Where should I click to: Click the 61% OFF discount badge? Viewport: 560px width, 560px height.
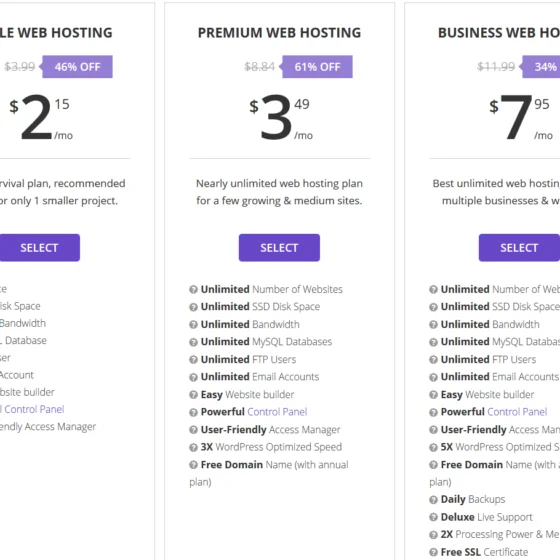[316, 67]
